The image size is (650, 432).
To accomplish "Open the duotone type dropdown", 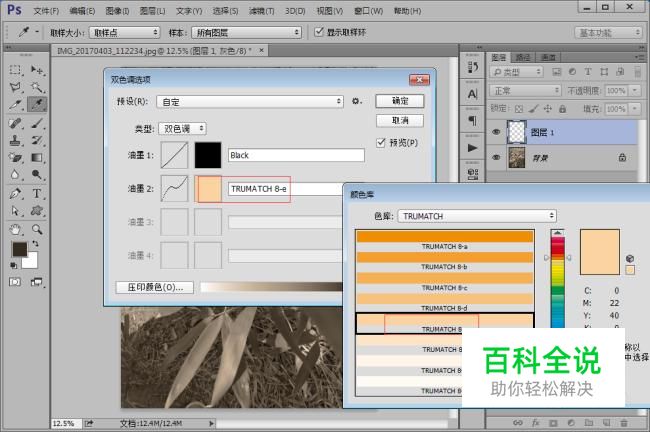I will click(x=182, y=129).
